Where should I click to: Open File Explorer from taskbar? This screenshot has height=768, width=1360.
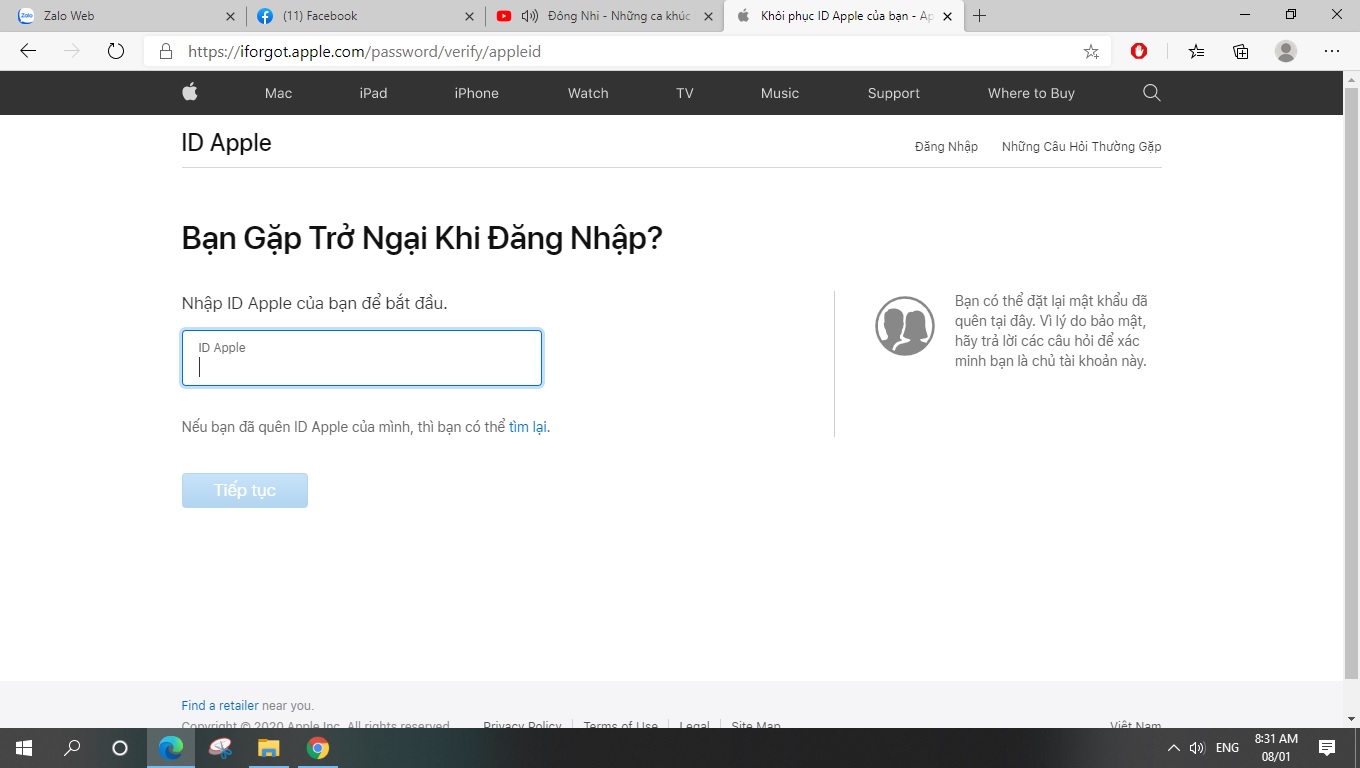(269, 748)
